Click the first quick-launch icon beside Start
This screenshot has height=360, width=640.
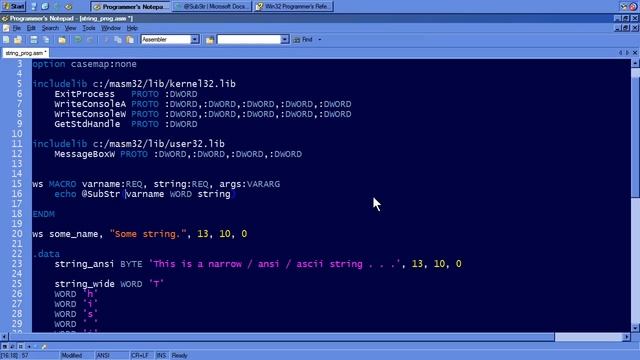click(33, 7)
